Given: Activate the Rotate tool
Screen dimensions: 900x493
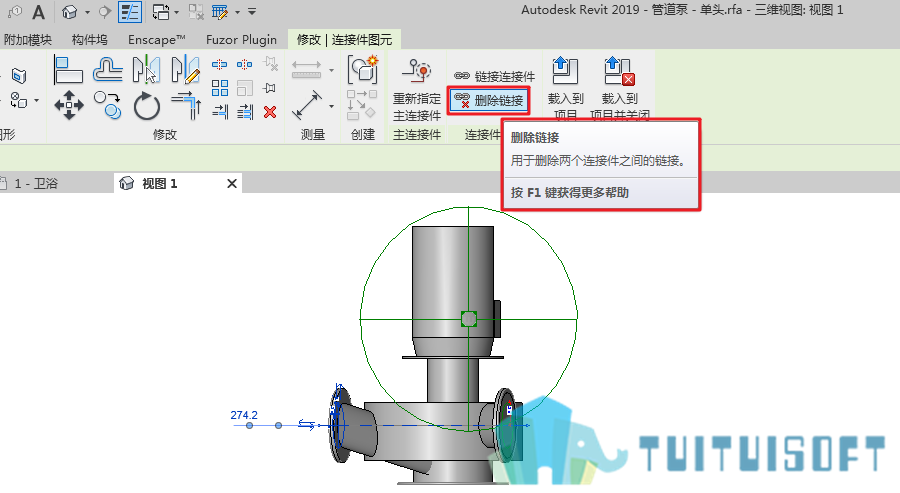Looking at the screenshot, I should [146, 106].
